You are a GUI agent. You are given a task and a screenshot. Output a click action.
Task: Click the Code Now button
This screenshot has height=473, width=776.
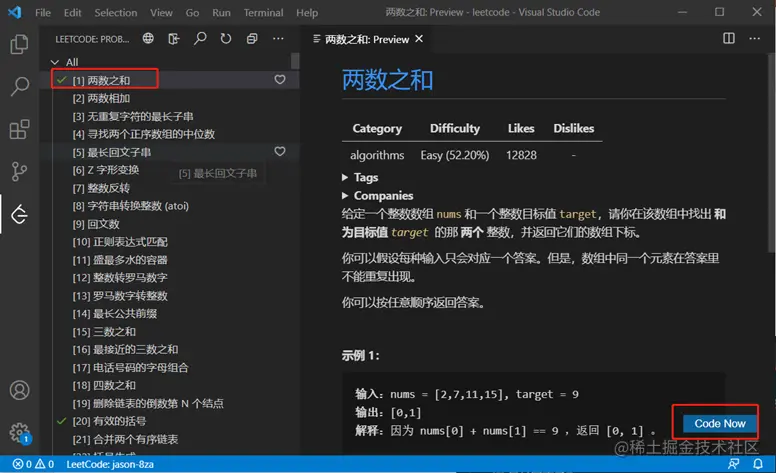(x=720, y=423)
